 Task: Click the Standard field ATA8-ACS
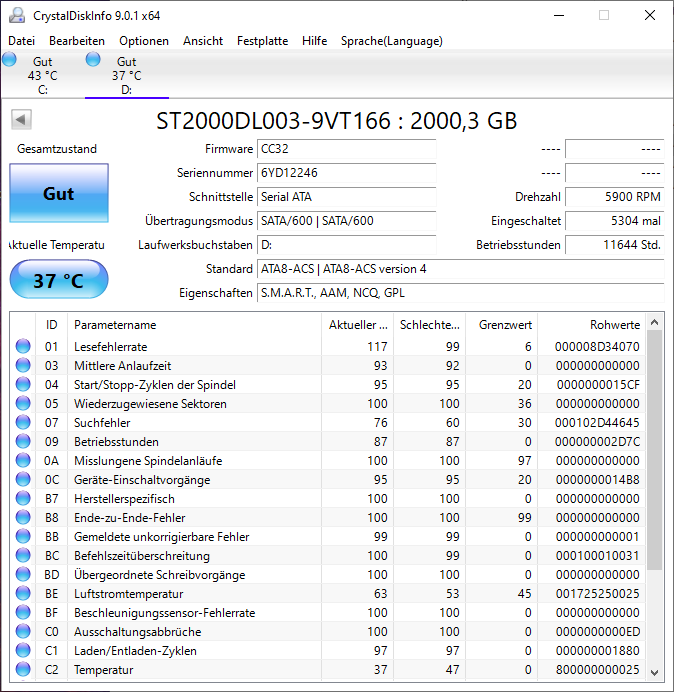click(460, 269)
